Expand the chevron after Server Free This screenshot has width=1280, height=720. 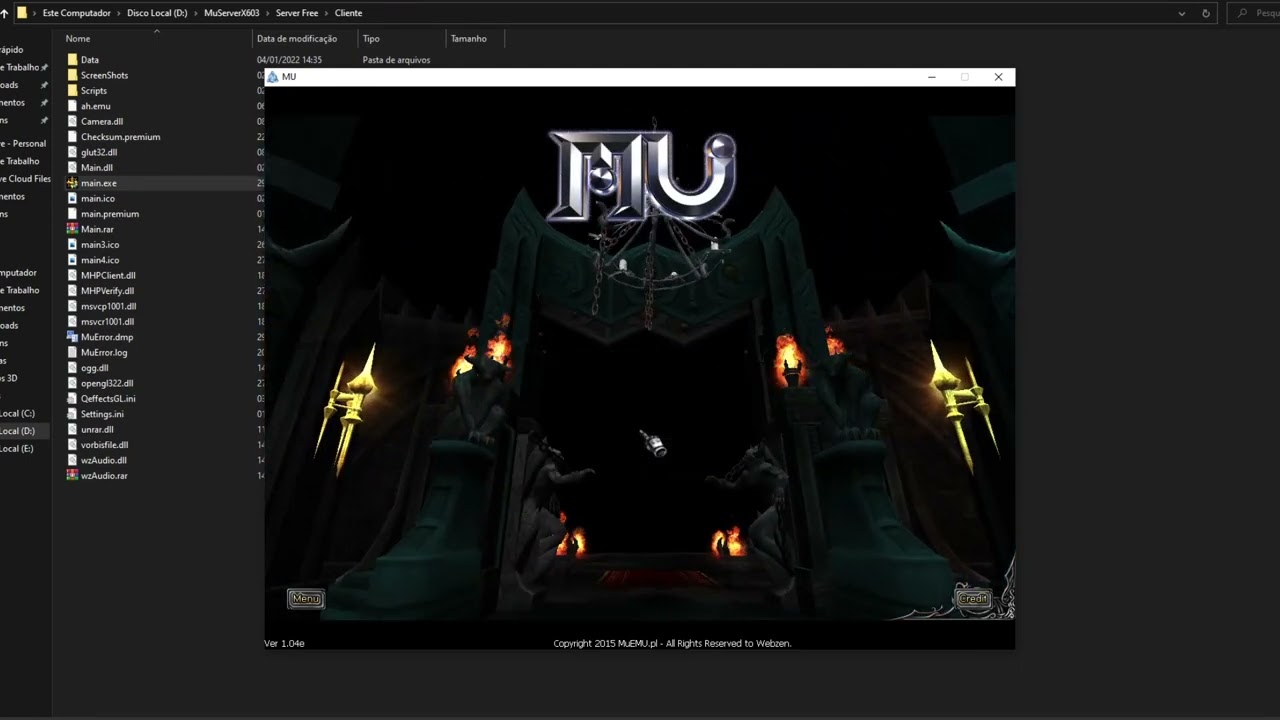coord(326,13)
